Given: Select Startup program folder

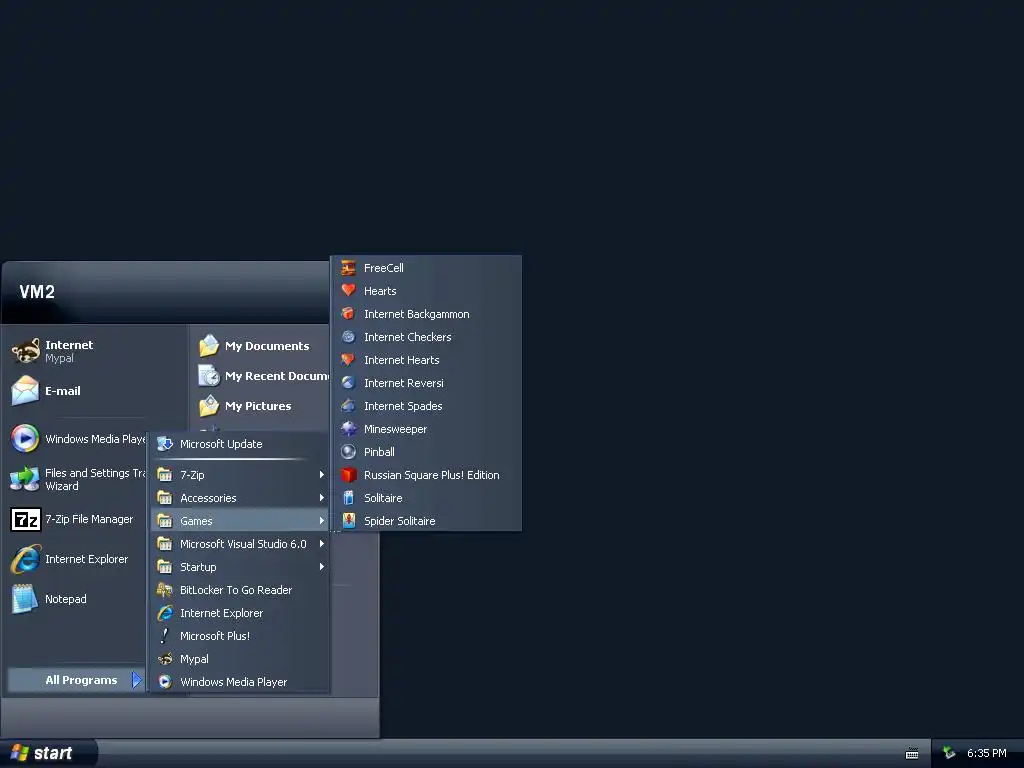Looking at the screenshot, I should 240,567.
